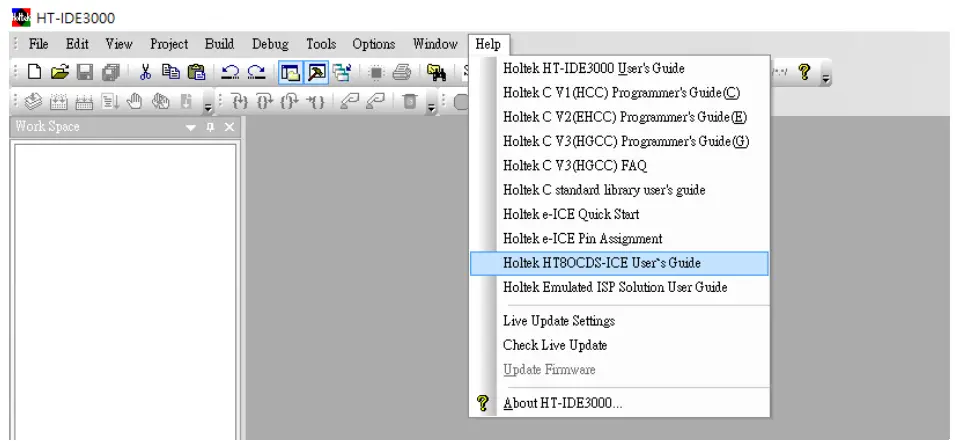
Task: Click the Run to Cursor braces icon
Action: tap(315, 102)
